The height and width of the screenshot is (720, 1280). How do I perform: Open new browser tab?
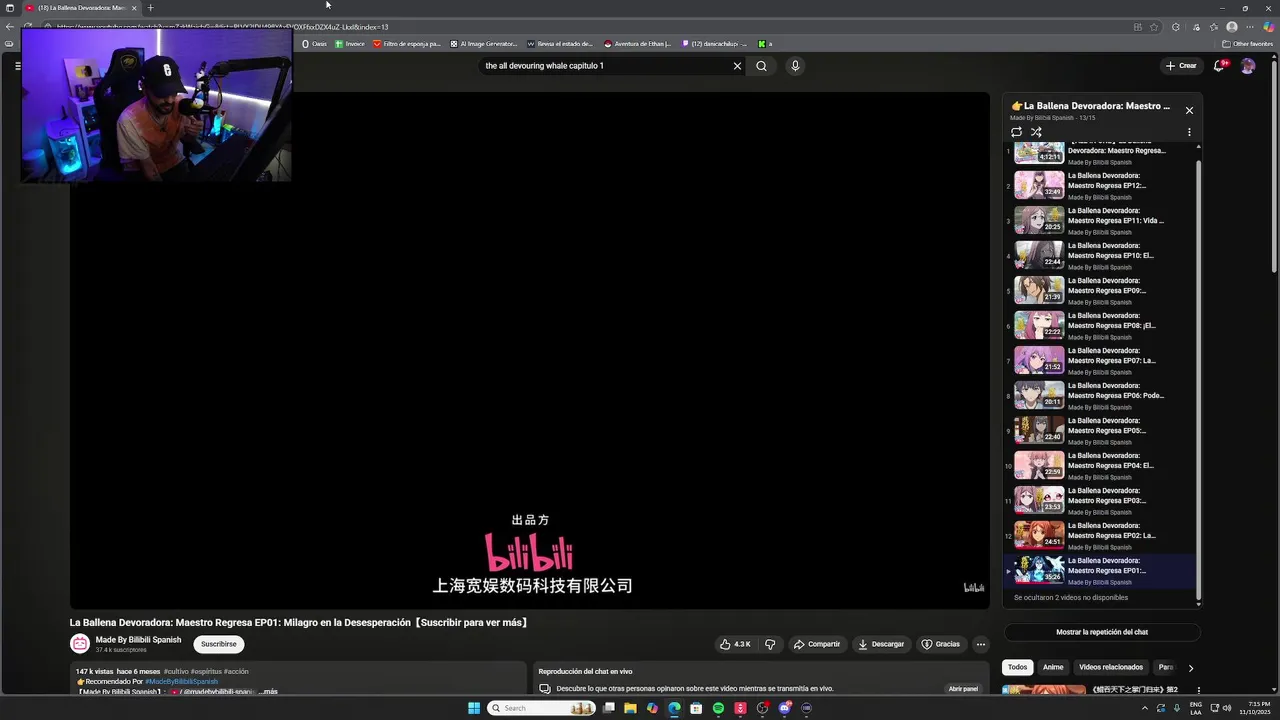(150, 8)
